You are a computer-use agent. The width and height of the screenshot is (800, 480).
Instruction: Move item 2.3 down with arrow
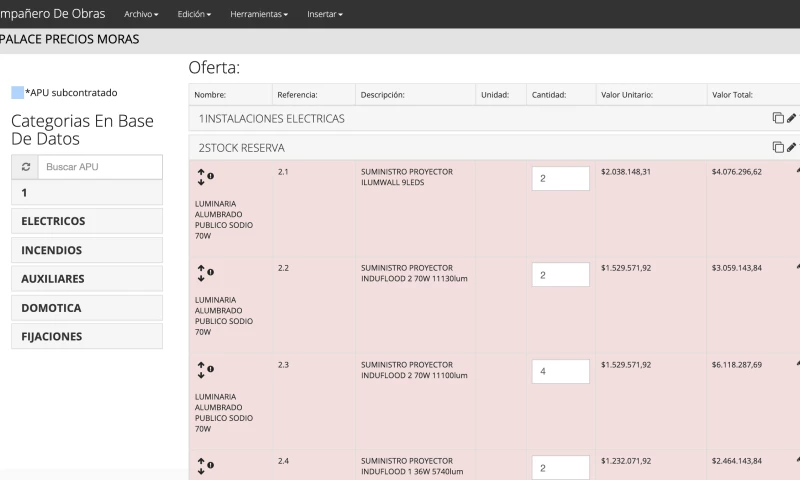coord(201,374)
